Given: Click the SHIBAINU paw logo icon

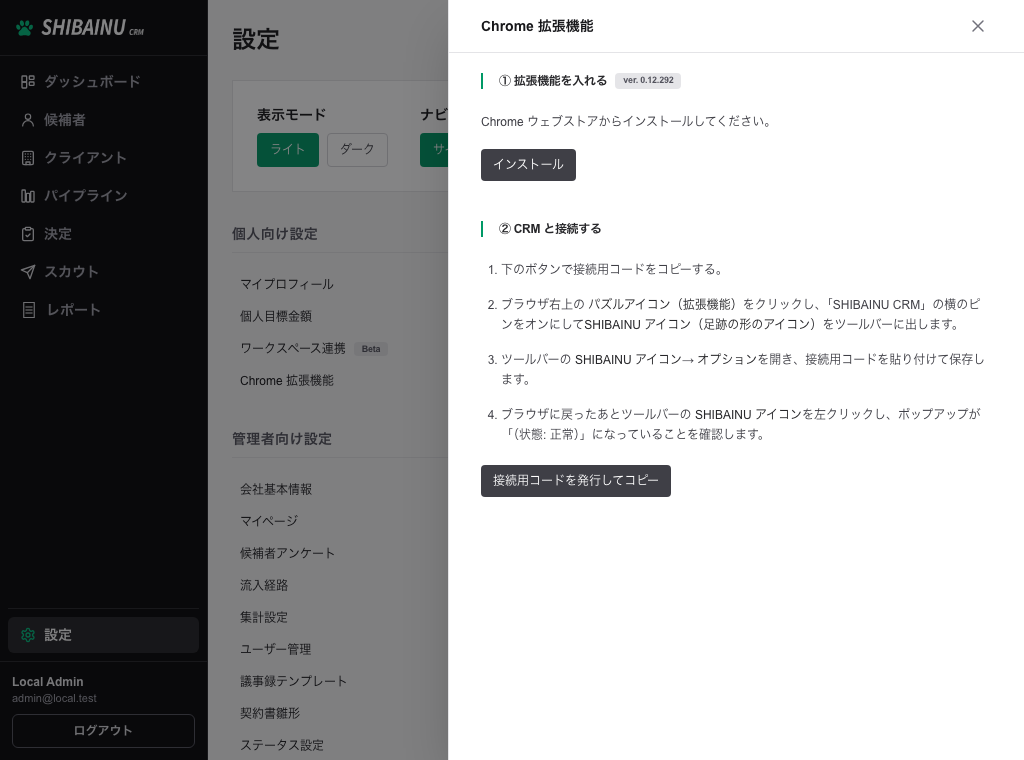Looking at the screenshot, I should 25,28.
